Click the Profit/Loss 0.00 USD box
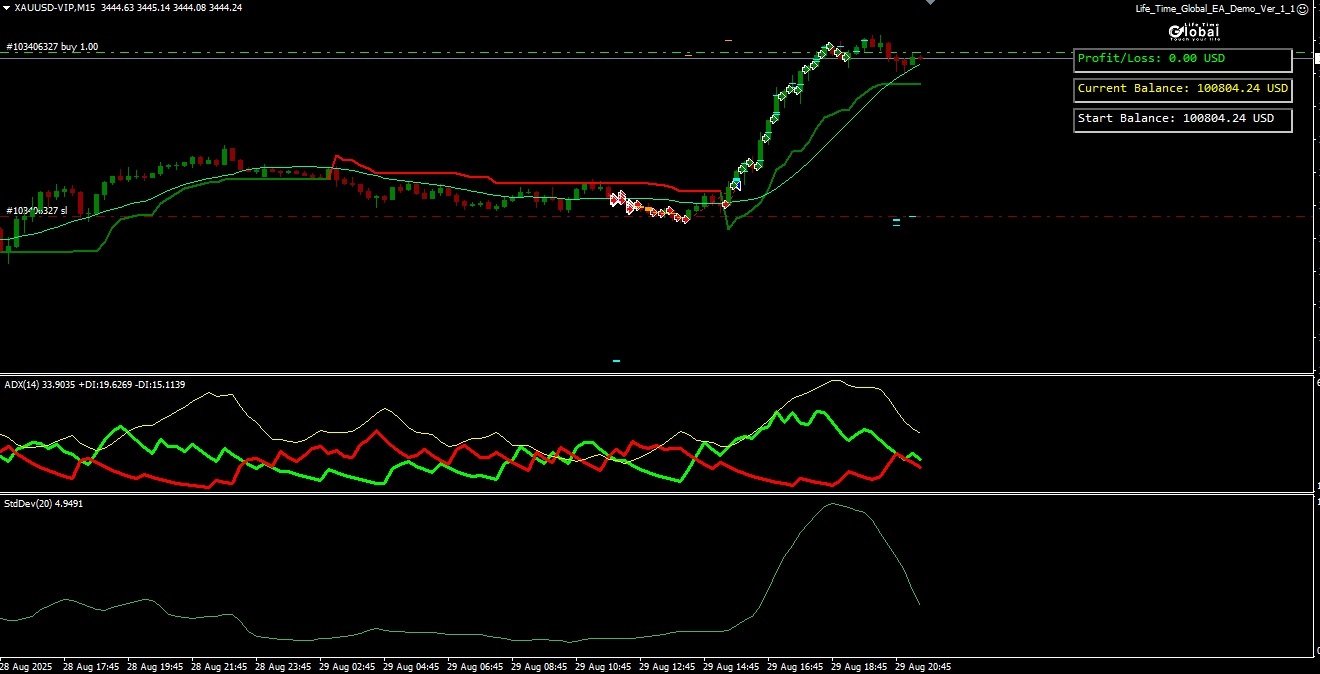The image size is (1320, 674). pyautogui.click(x=1182, y=59)
